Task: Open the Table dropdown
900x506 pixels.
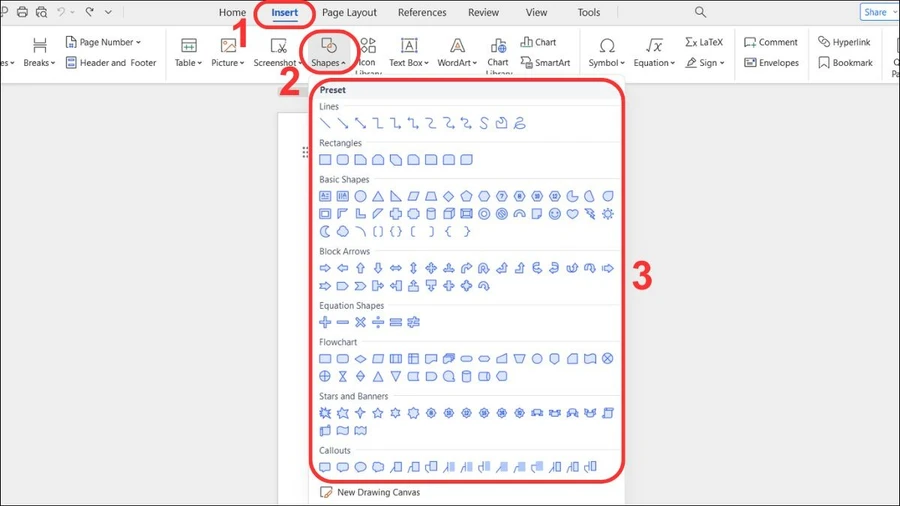Action: coord(188,53)
